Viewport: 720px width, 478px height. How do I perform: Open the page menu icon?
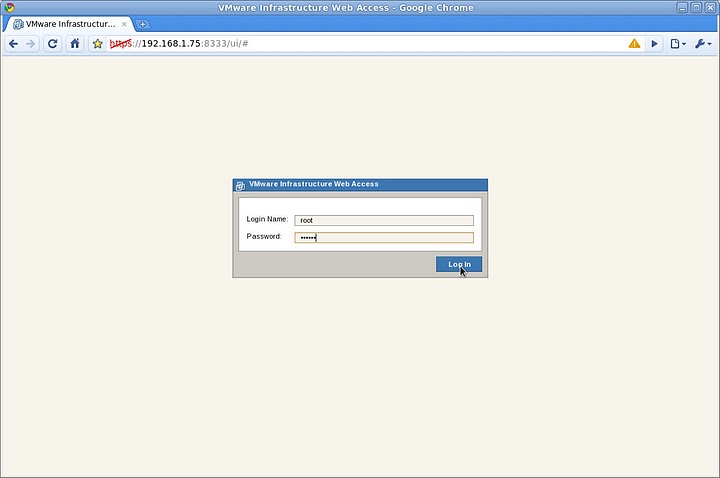tap(677, 44)
